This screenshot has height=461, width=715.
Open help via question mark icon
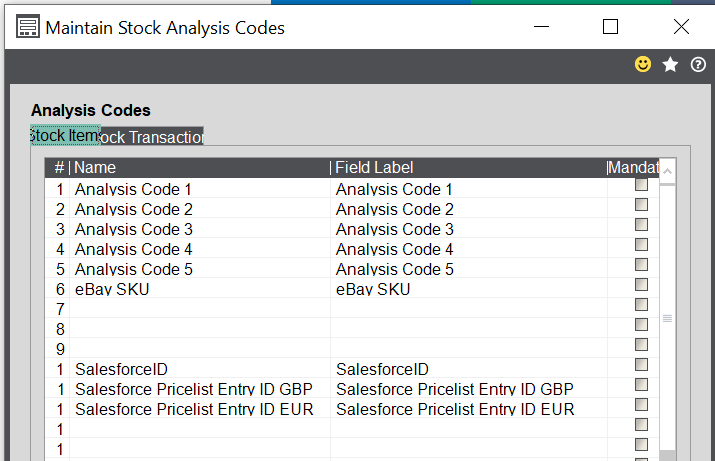[x=698, y=64]
